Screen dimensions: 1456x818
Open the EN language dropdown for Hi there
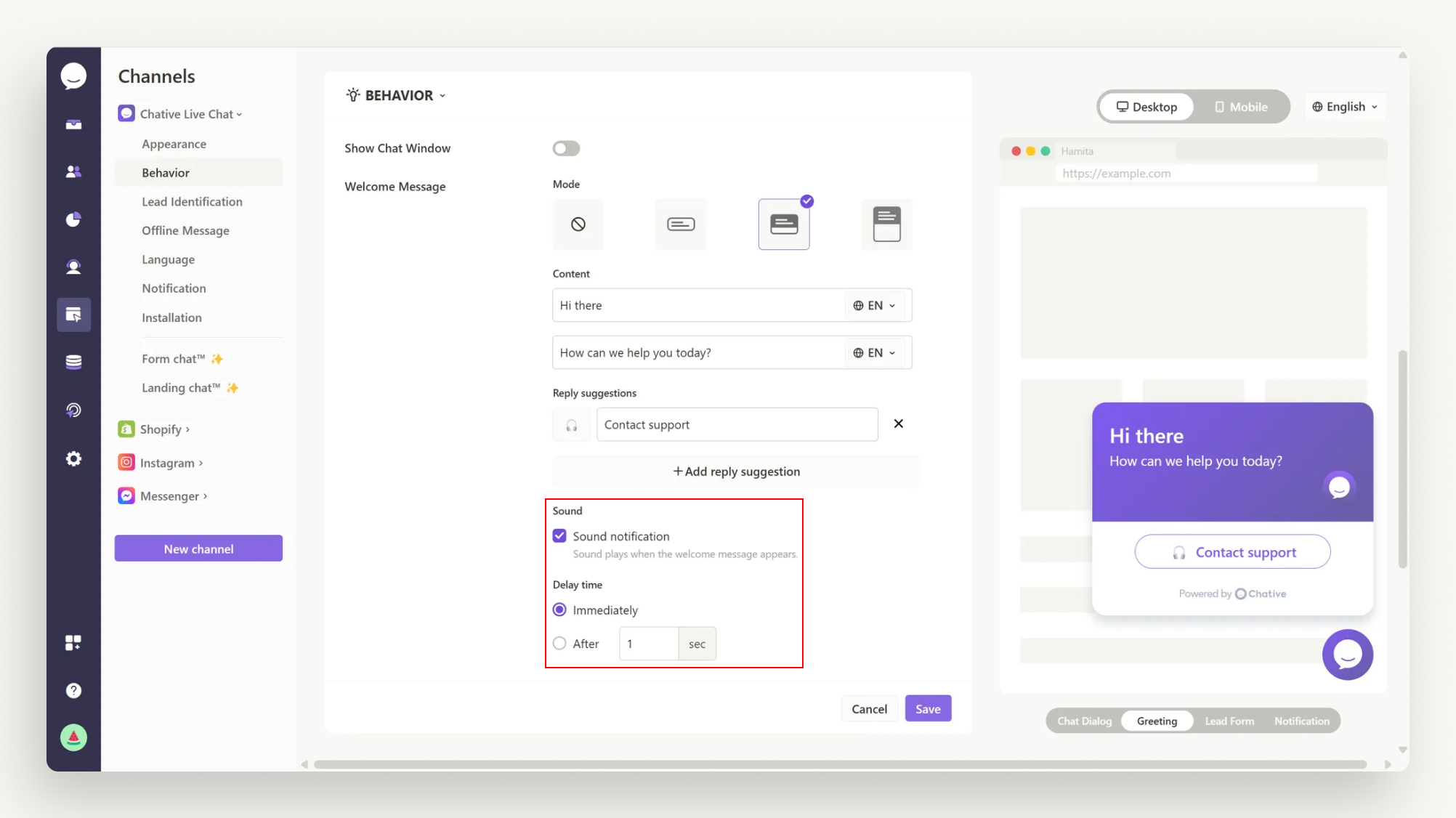click(x=875, y=306)
